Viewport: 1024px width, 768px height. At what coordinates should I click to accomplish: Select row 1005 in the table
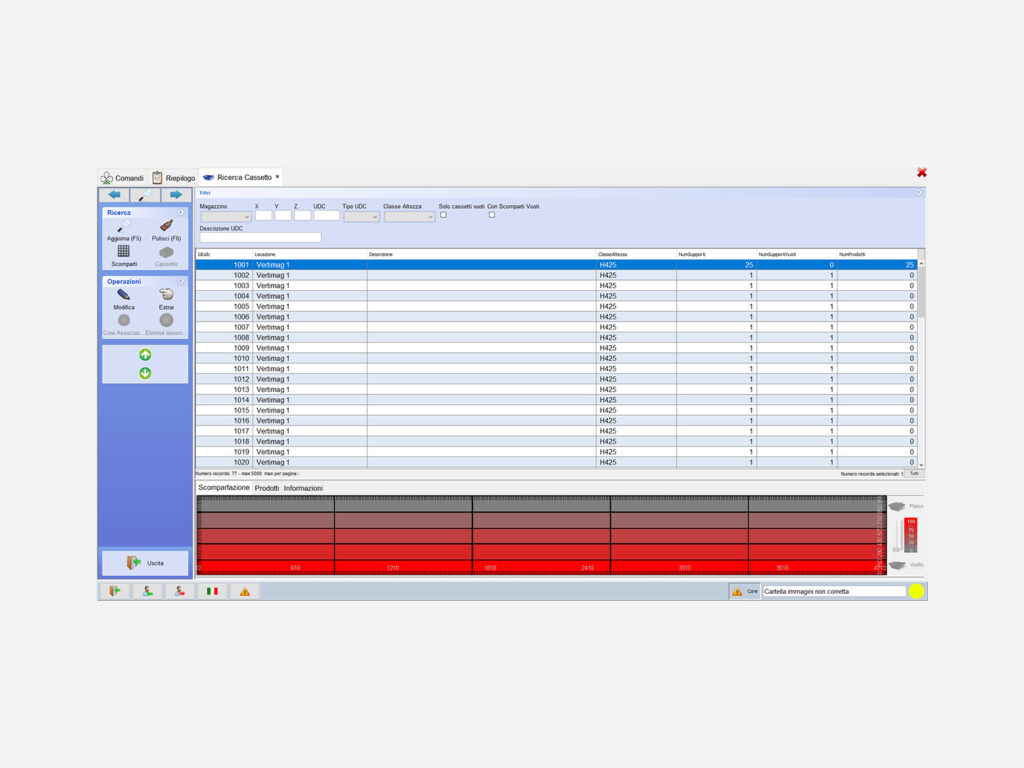556,306
